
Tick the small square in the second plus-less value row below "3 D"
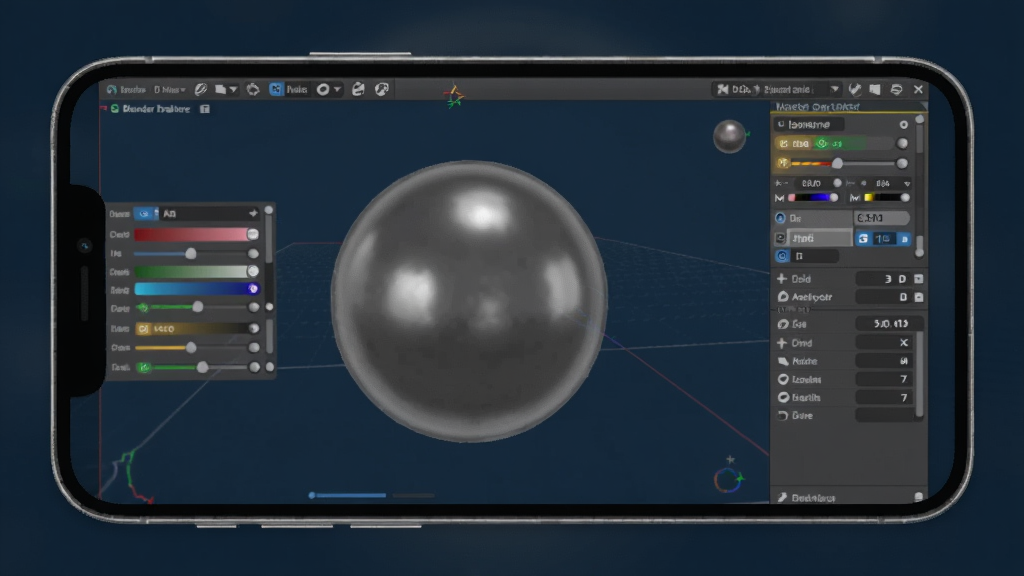[x=919, y=297]
